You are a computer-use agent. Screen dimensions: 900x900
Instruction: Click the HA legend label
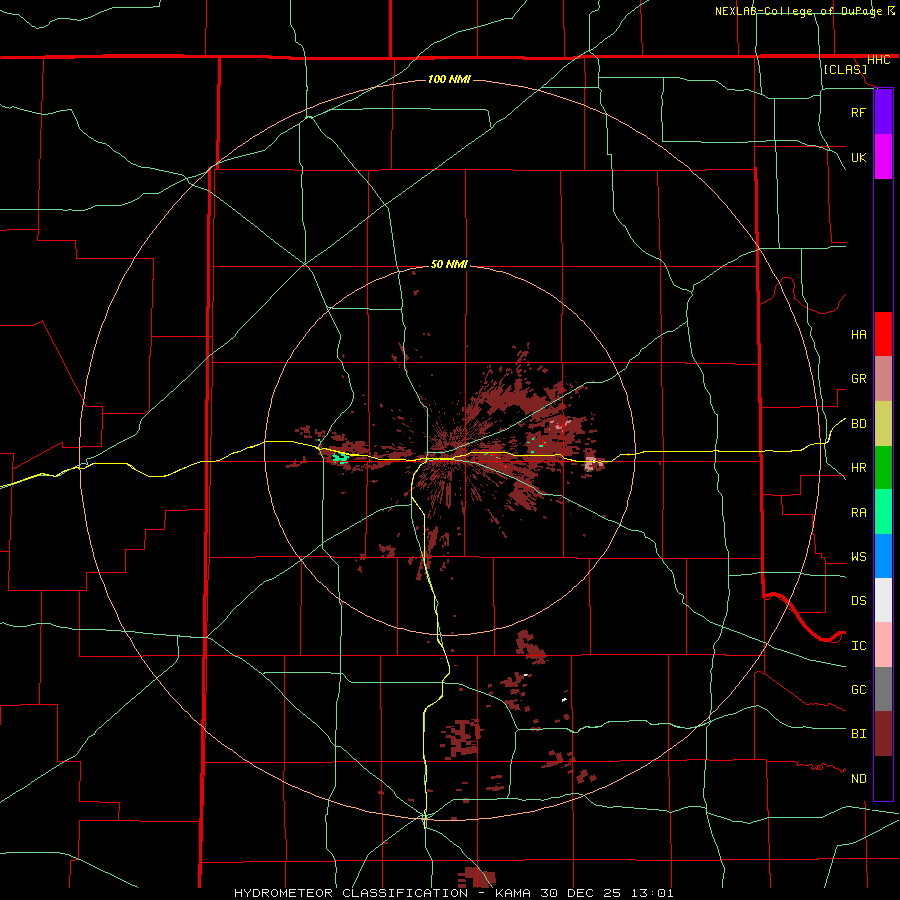[858, 334]
